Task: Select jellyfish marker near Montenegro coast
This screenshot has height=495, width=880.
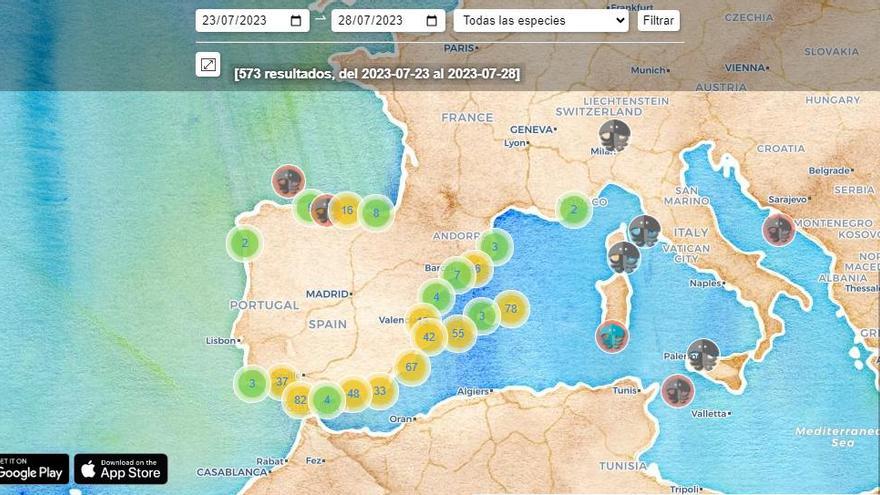Action: click(x=778, y=230)
